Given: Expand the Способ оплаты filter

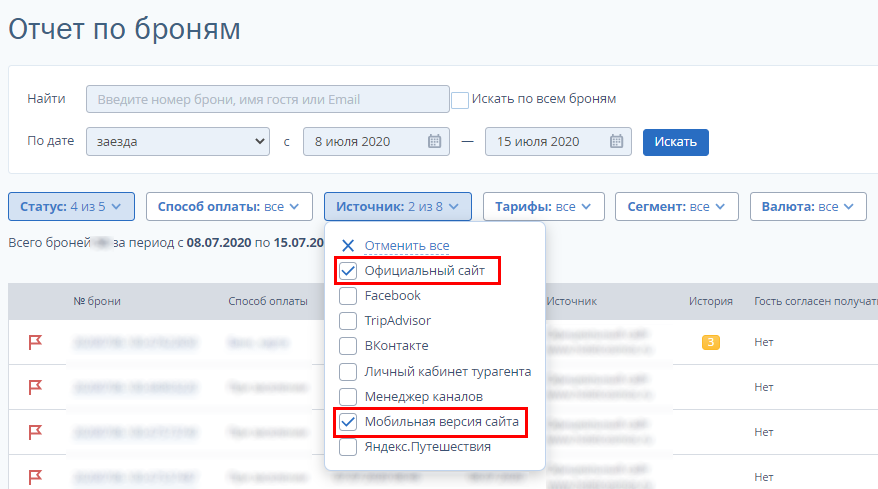Looking at the screenshot, I should pos(229,207).
